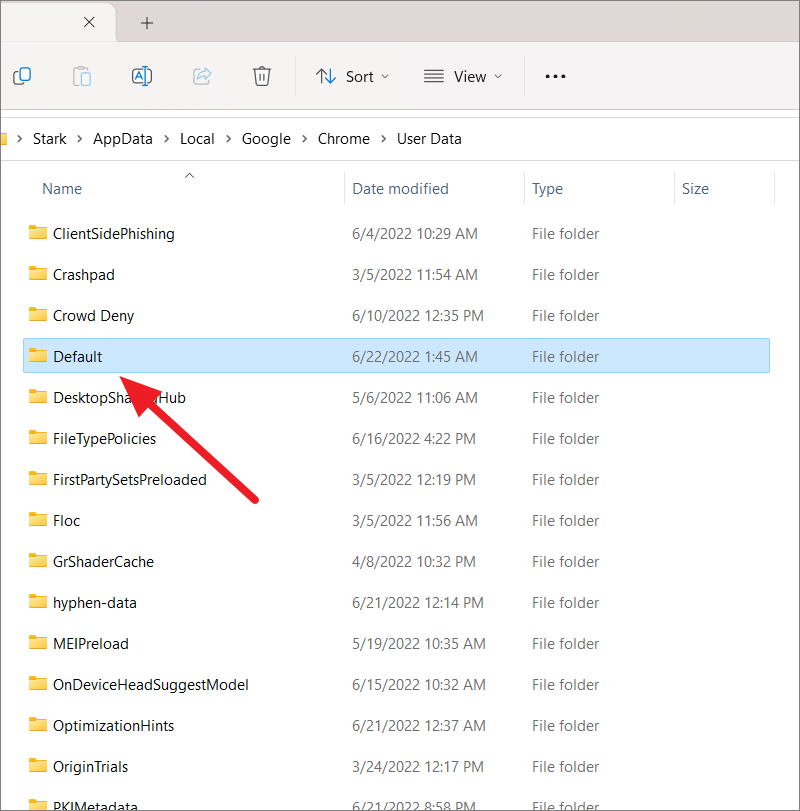Select the Floc folder
The width and height of the screenshot is (800, 811).
(396, 520)
